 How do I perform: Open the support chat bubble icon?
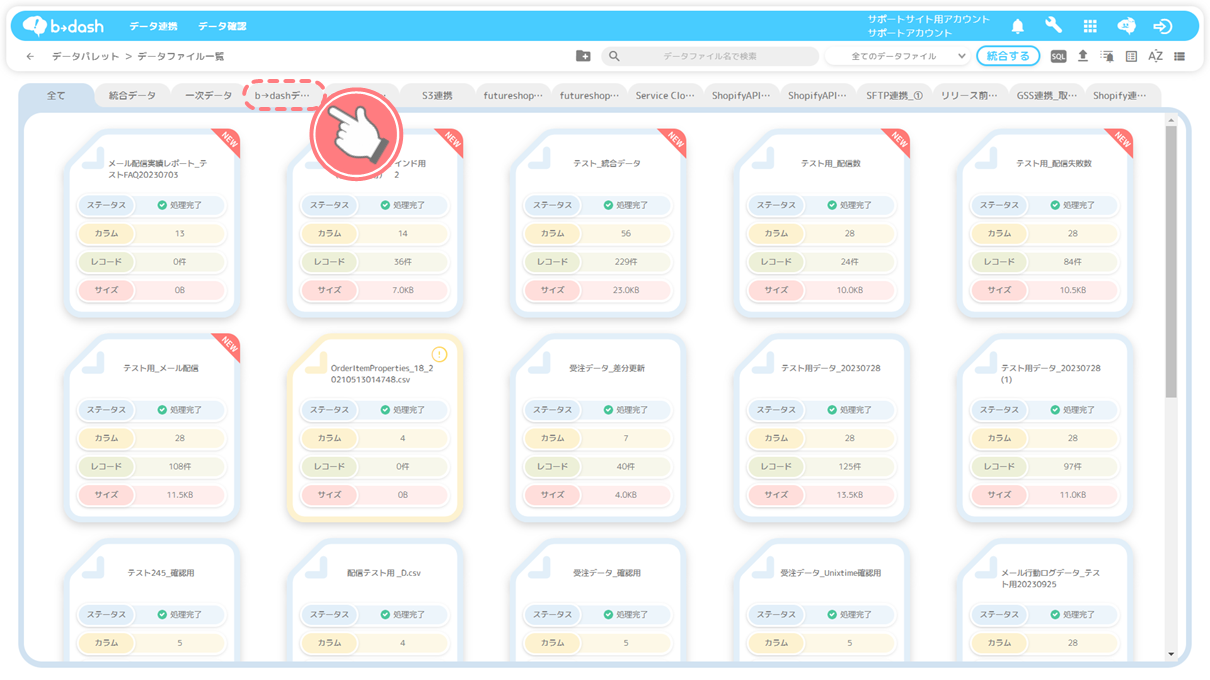pyautogui.click(x=1126, y=26)
